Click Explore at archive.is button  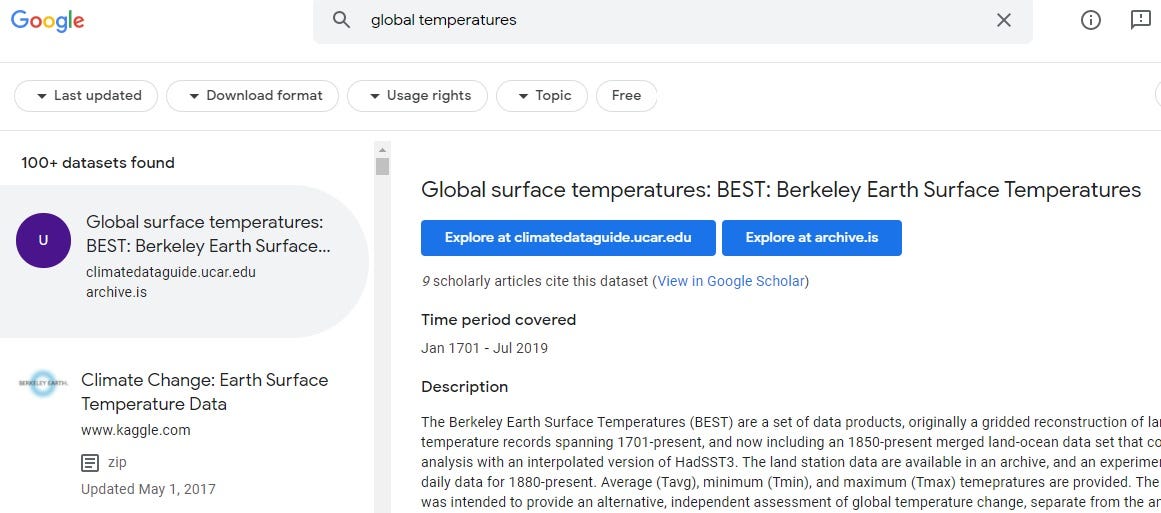pyautogui.click(x=811, y=238)
